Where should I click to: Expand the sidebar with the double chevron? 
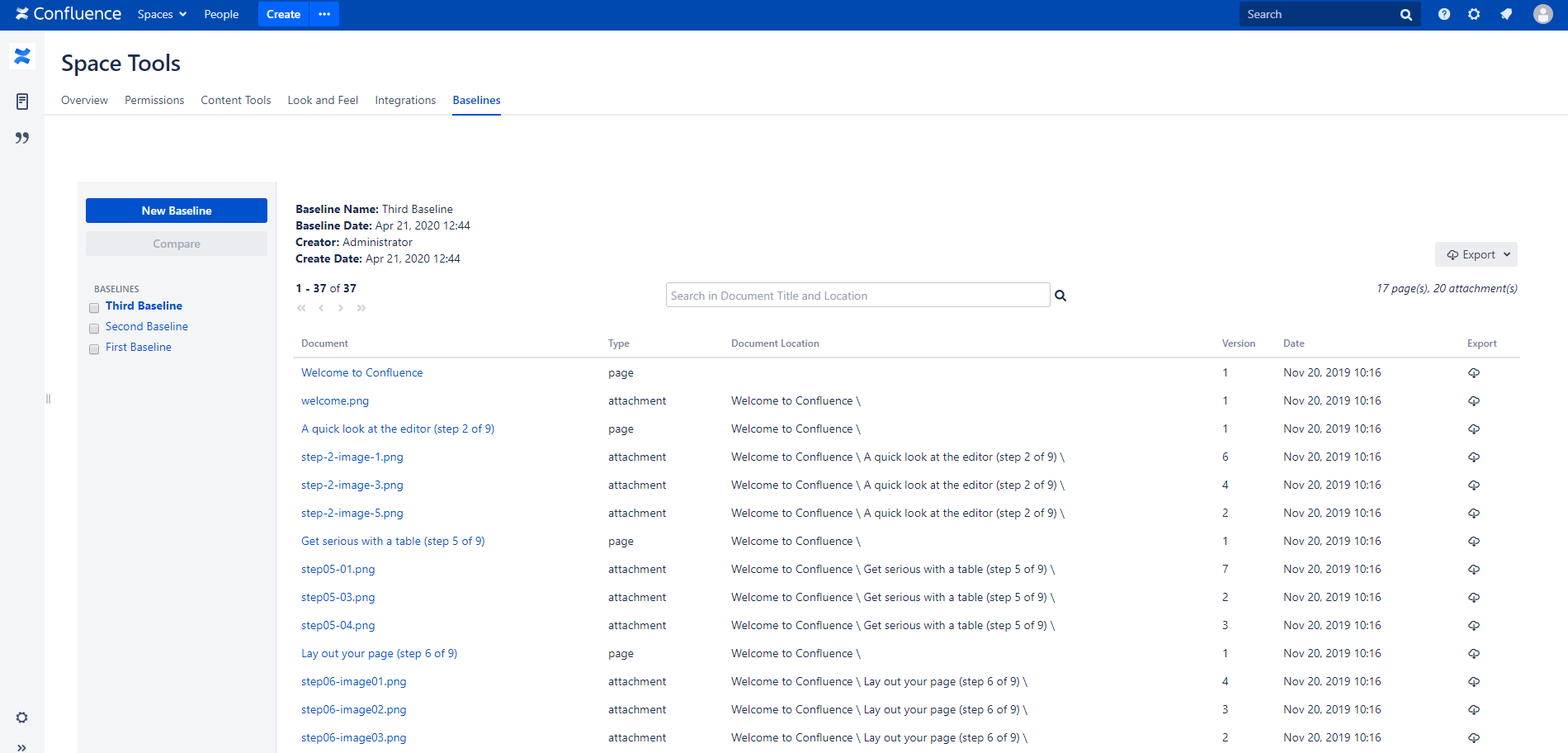22,747
